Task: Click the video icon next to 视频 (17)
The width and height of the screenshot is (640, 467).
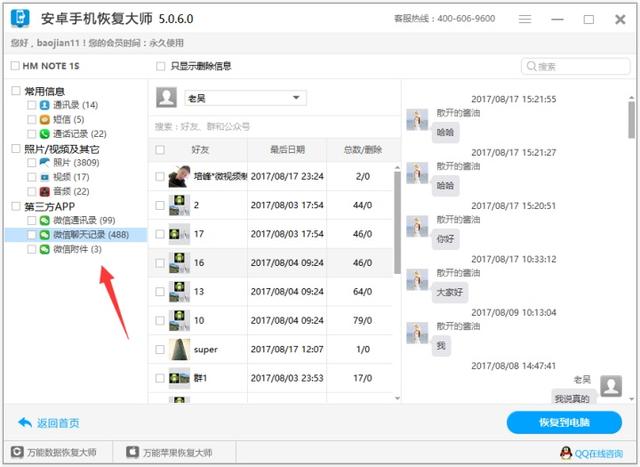Action: pos(44,177)
